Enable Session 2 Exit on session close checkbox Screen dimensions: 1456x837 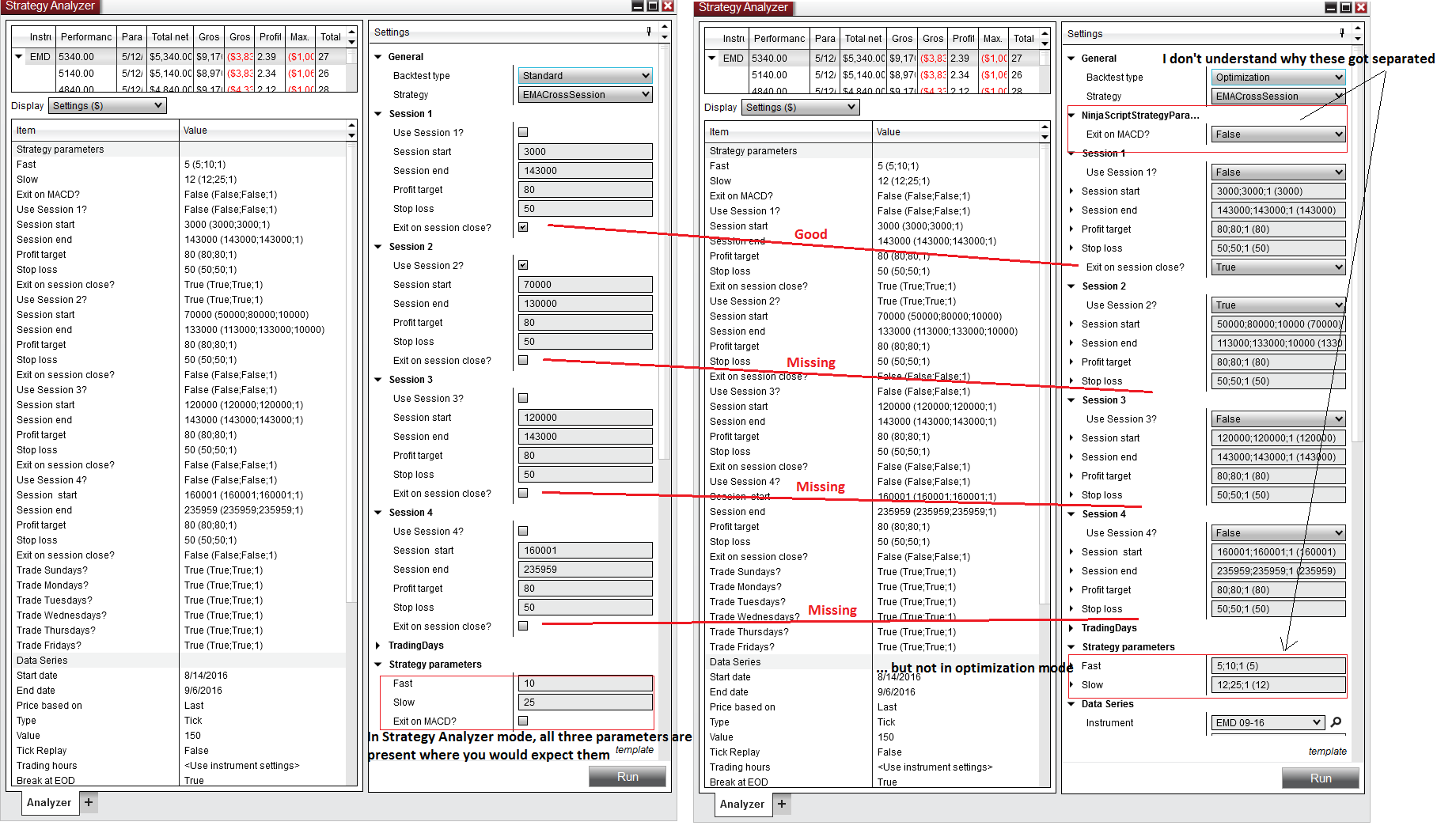tap(523, 360)
